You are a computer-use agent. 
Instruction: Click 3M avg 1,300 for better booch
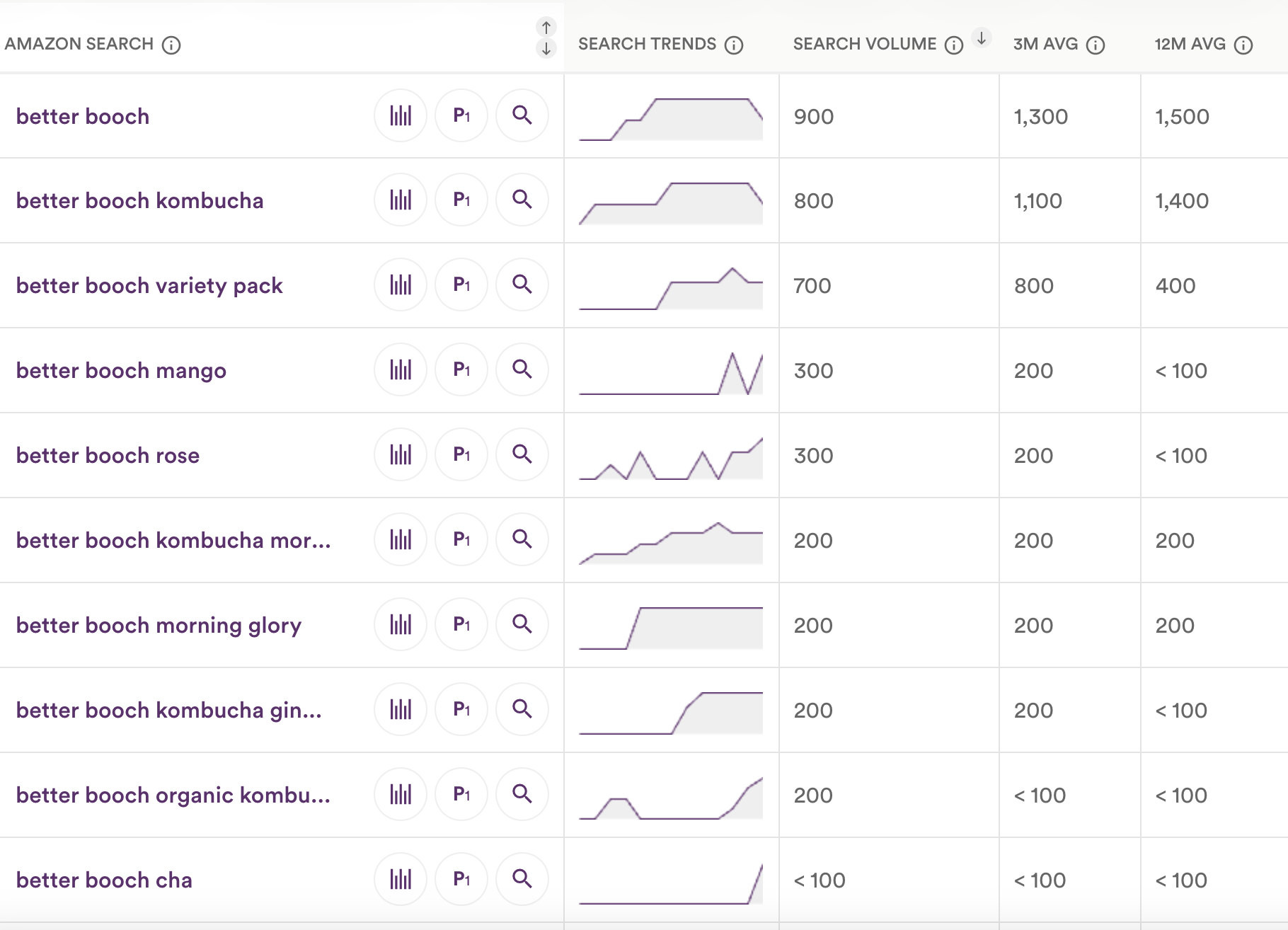coord(1041,116)
